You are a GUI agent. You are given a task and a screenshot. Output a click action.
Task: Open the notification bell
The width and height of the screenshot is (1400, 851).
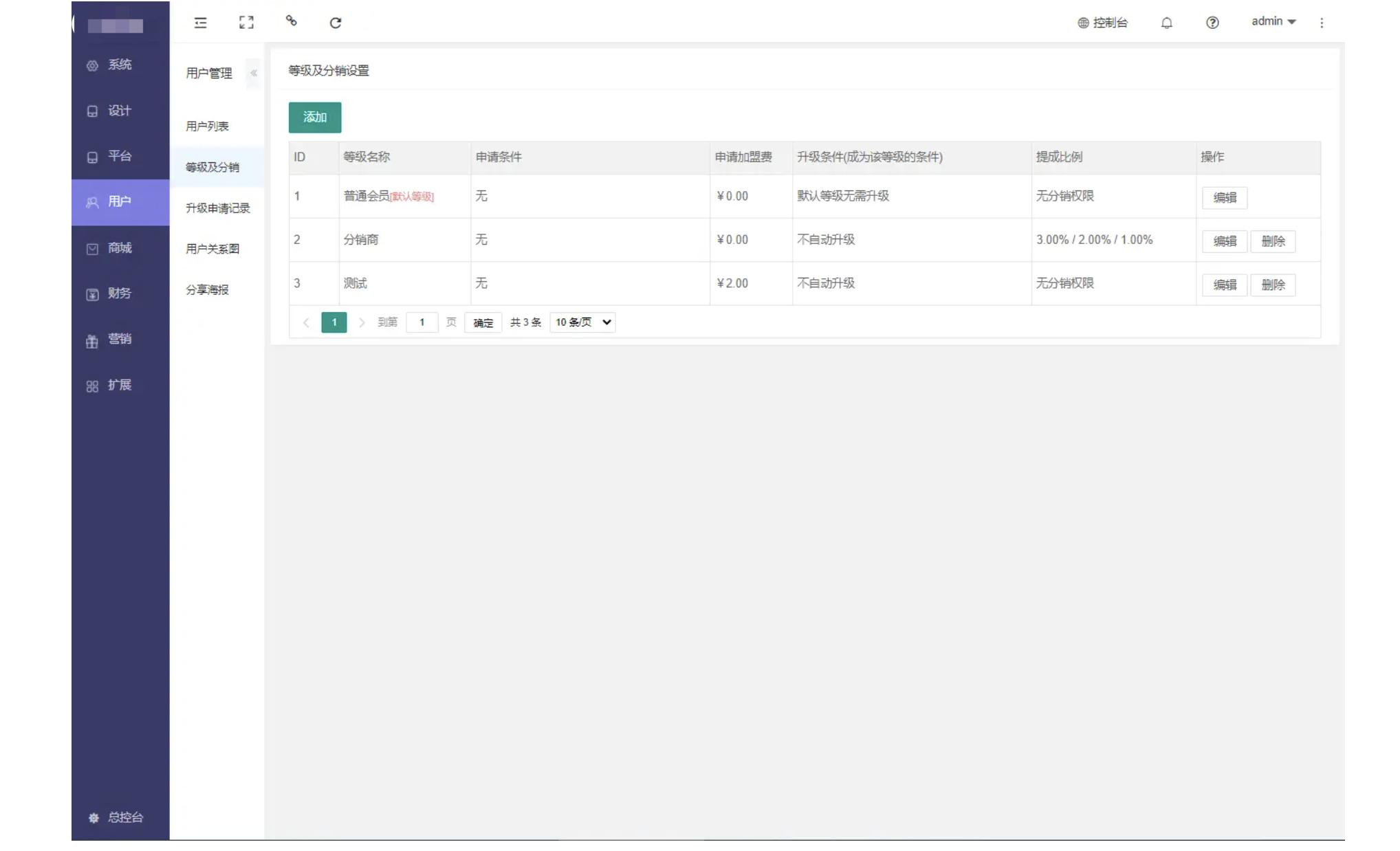click(x=1167, y=23)
